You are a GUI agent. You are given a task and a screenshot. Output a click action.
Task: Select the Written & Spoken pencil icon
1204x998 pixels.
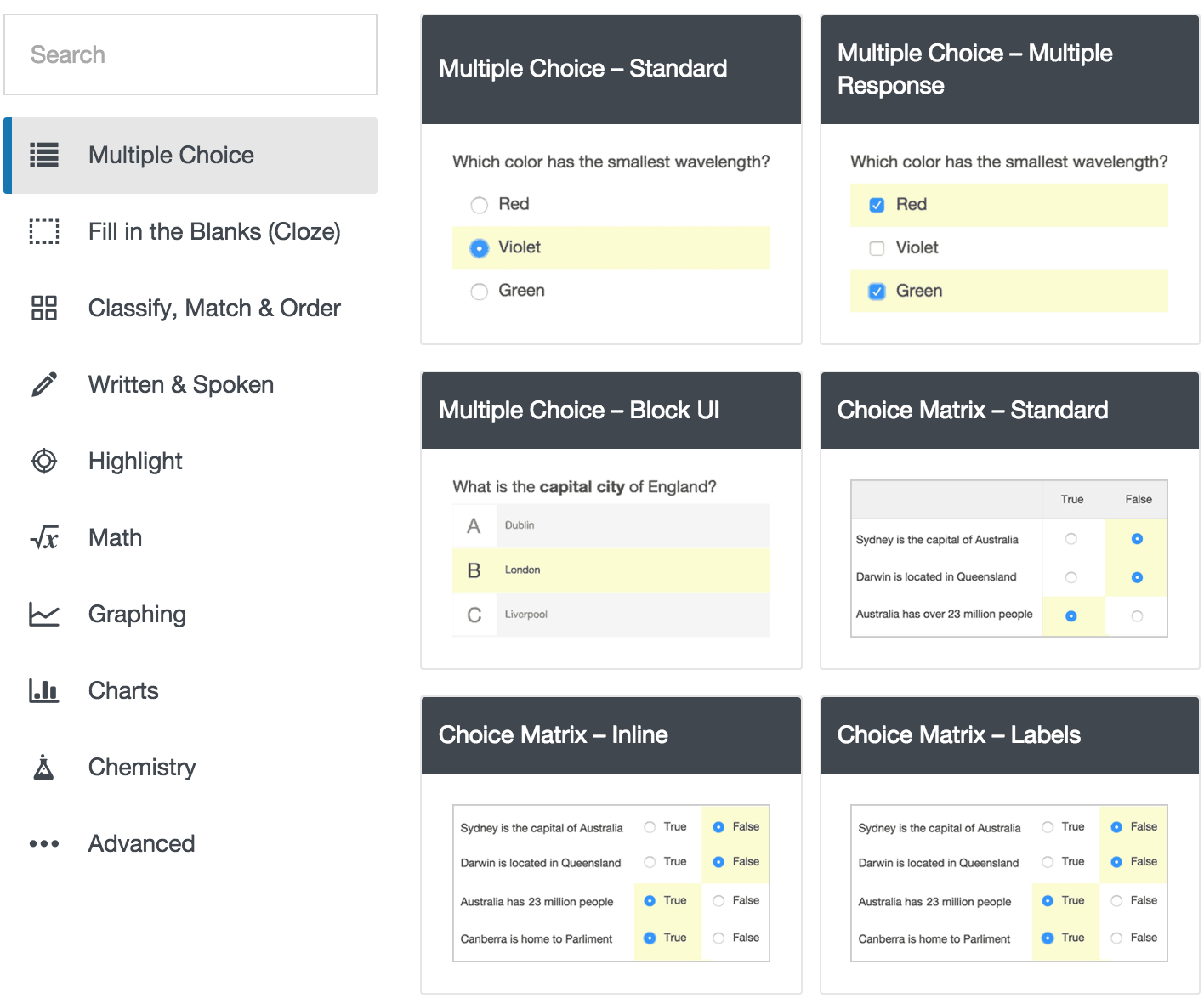point(44,384)
